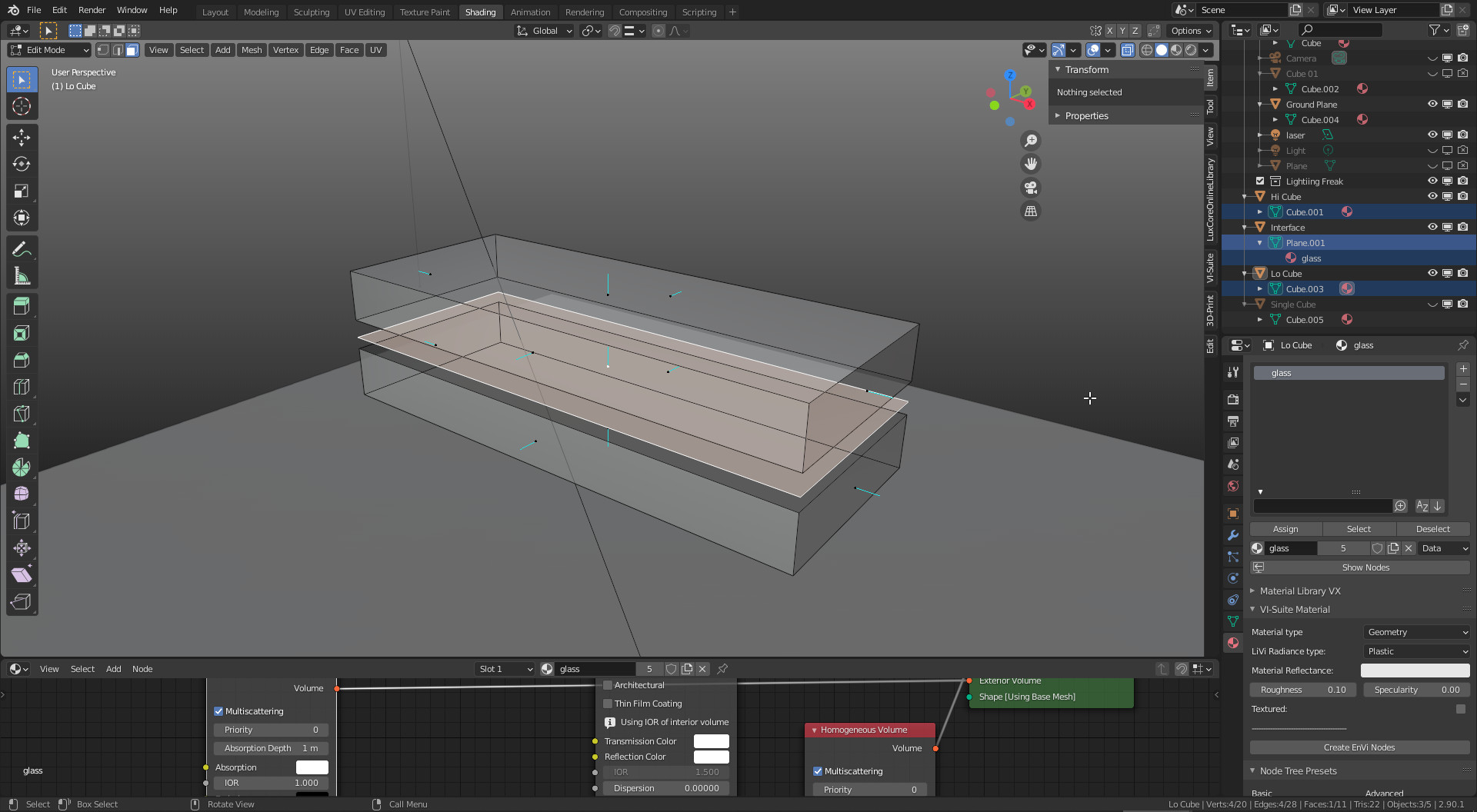This screenshot has height=812, width=1477.
Task: Select the Move tool in the toolbar
Action: (x=22, y=137)
